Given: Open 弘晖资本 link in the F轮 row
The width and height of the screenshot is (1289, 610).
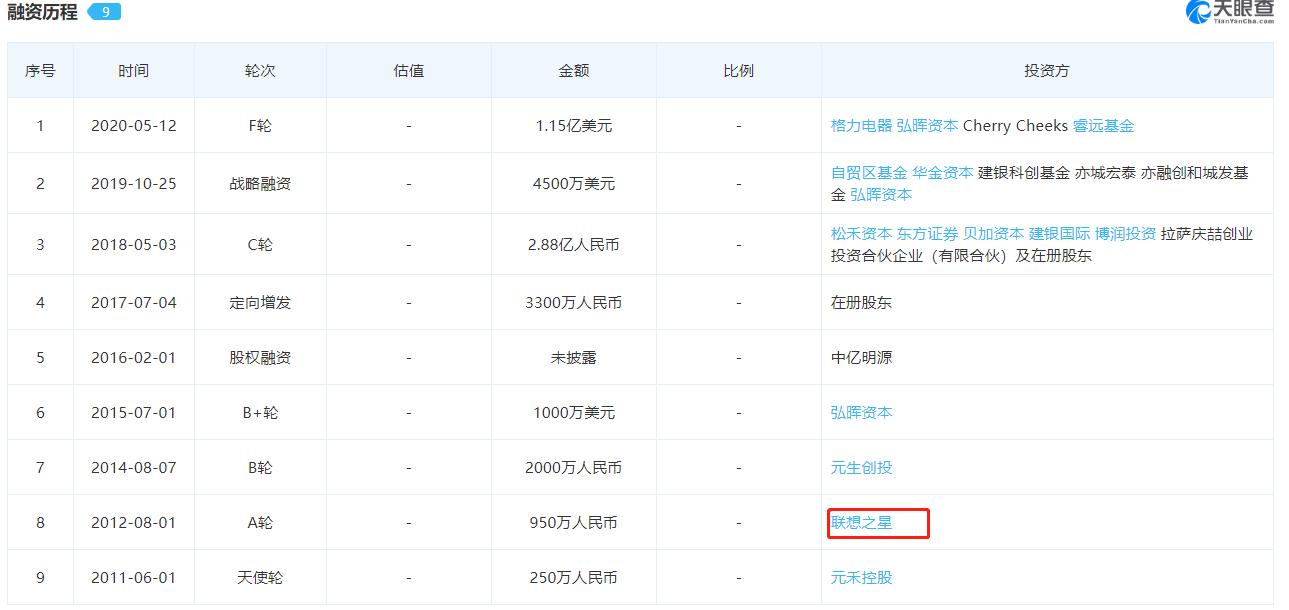Looking at the screenshot, I should [x=927, y=126].
